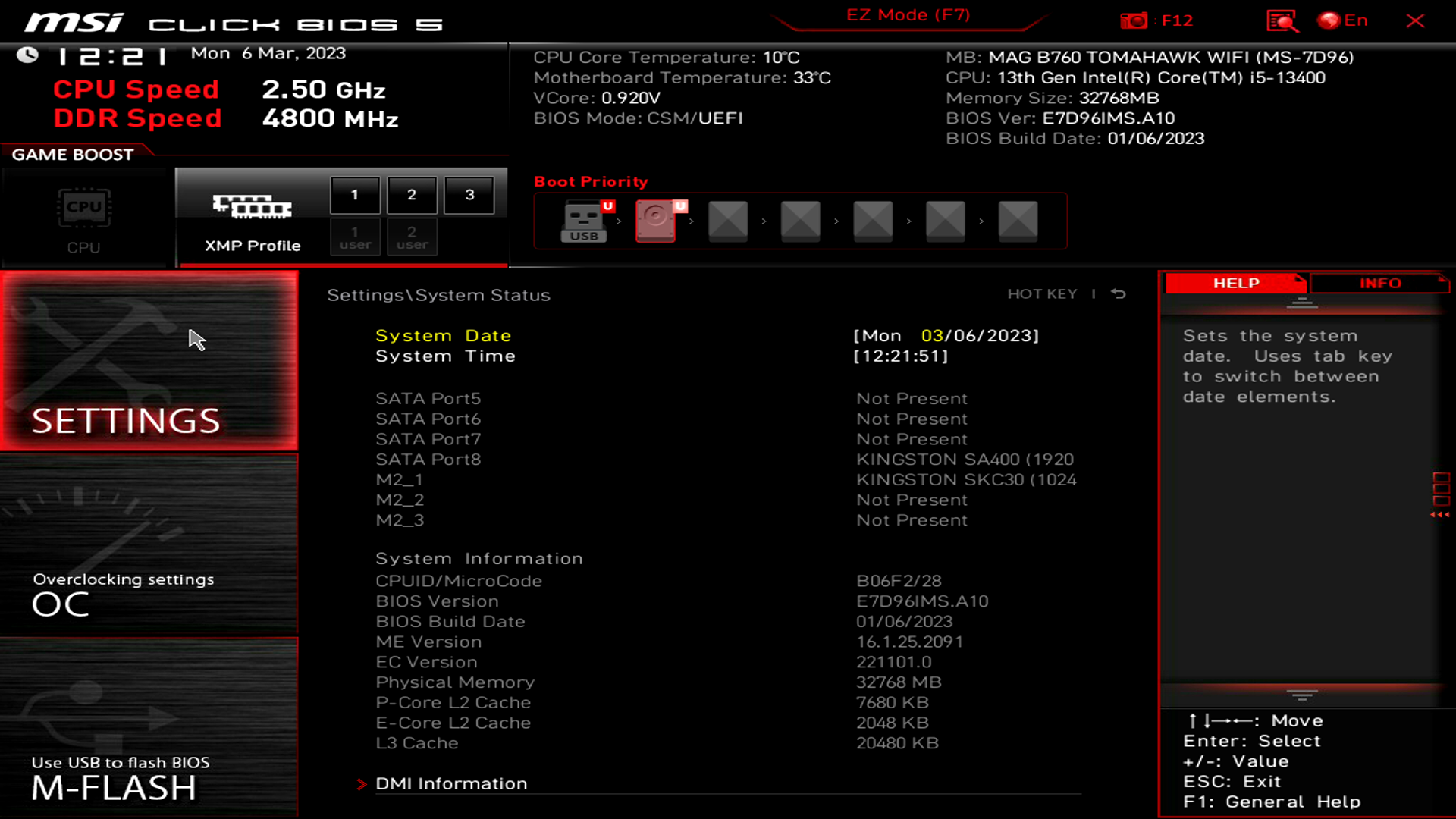Click the XMP Profile memory icon

[253, 206]
